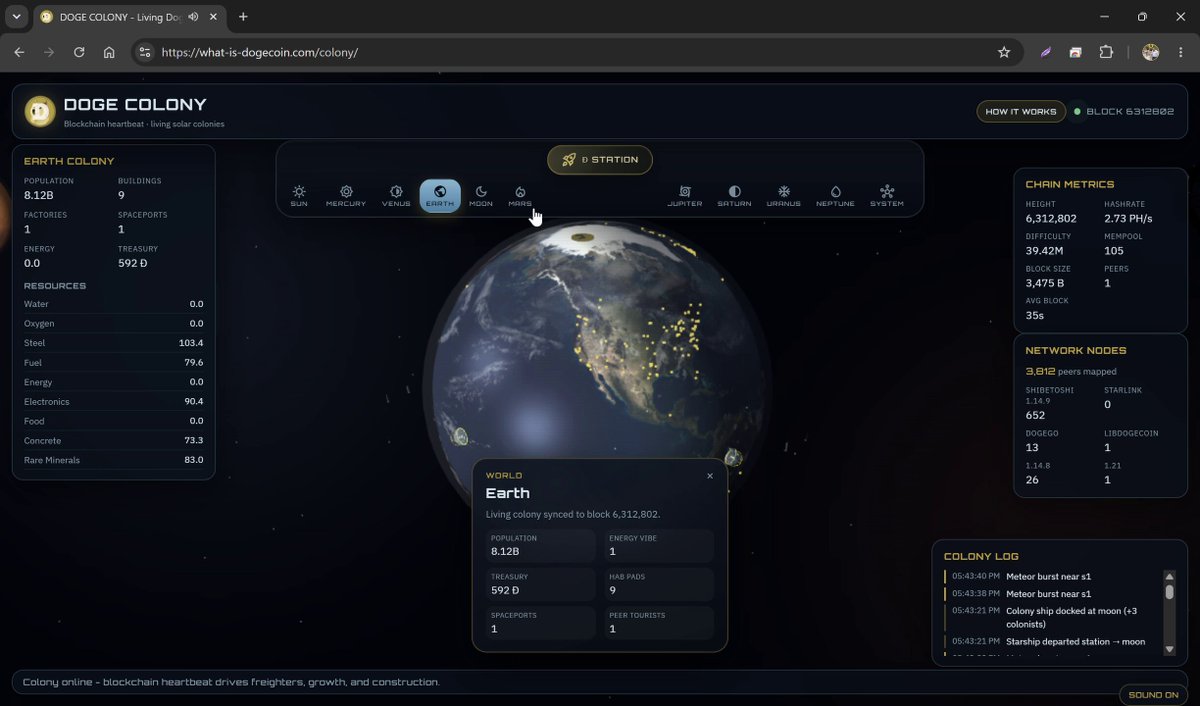Click the Concrete resource row

coord(114,440)
